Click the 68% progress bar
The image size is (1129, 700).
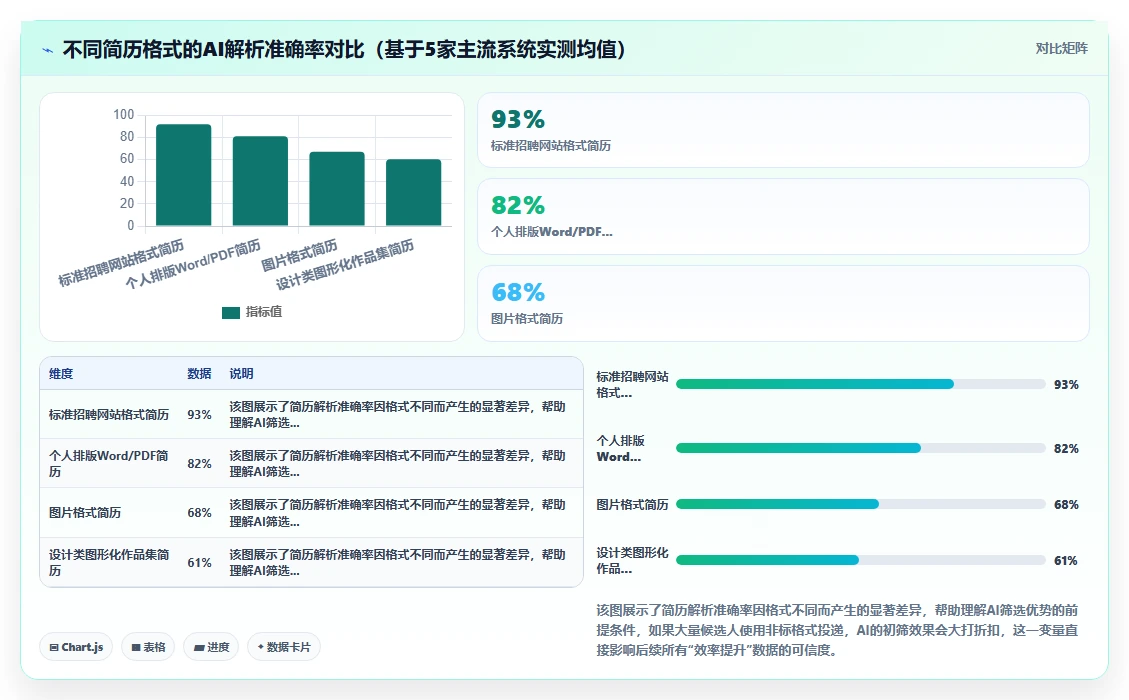pyautogui.click(x=860, y=504)
